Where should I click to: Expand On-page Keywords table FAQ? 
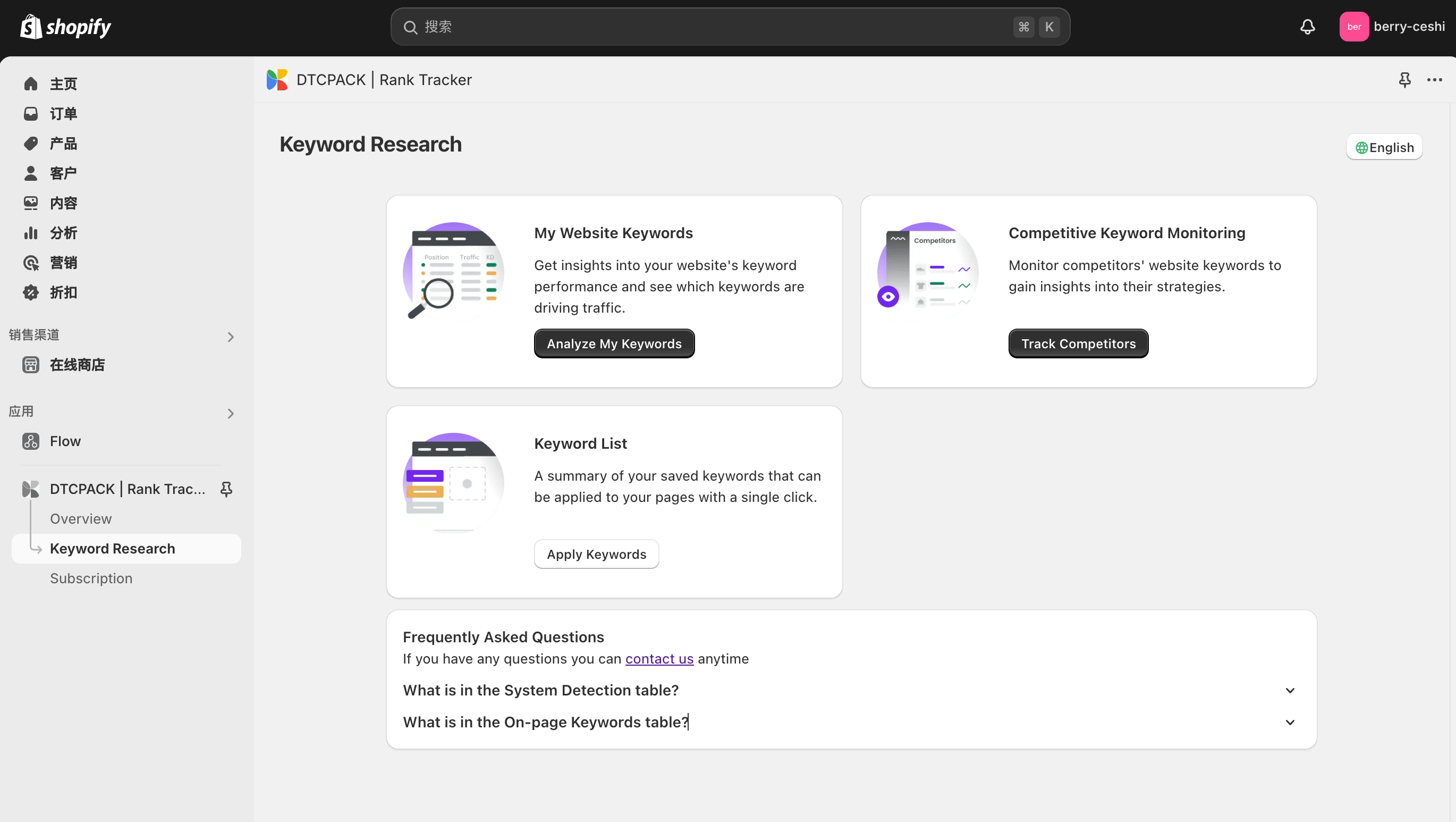point(1289,723)
